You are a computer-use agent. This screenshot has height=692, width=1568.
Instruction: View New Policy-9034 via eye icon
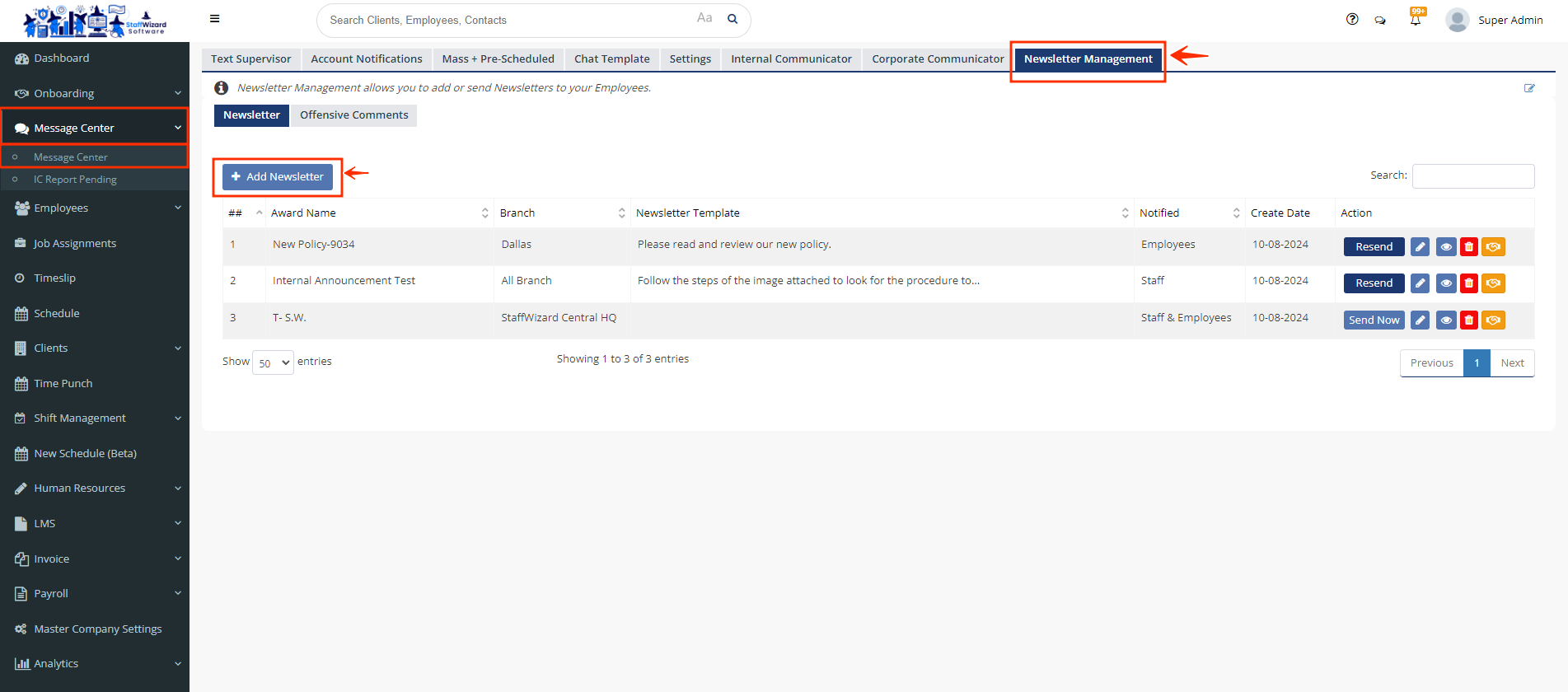[x=1446, y=247]
